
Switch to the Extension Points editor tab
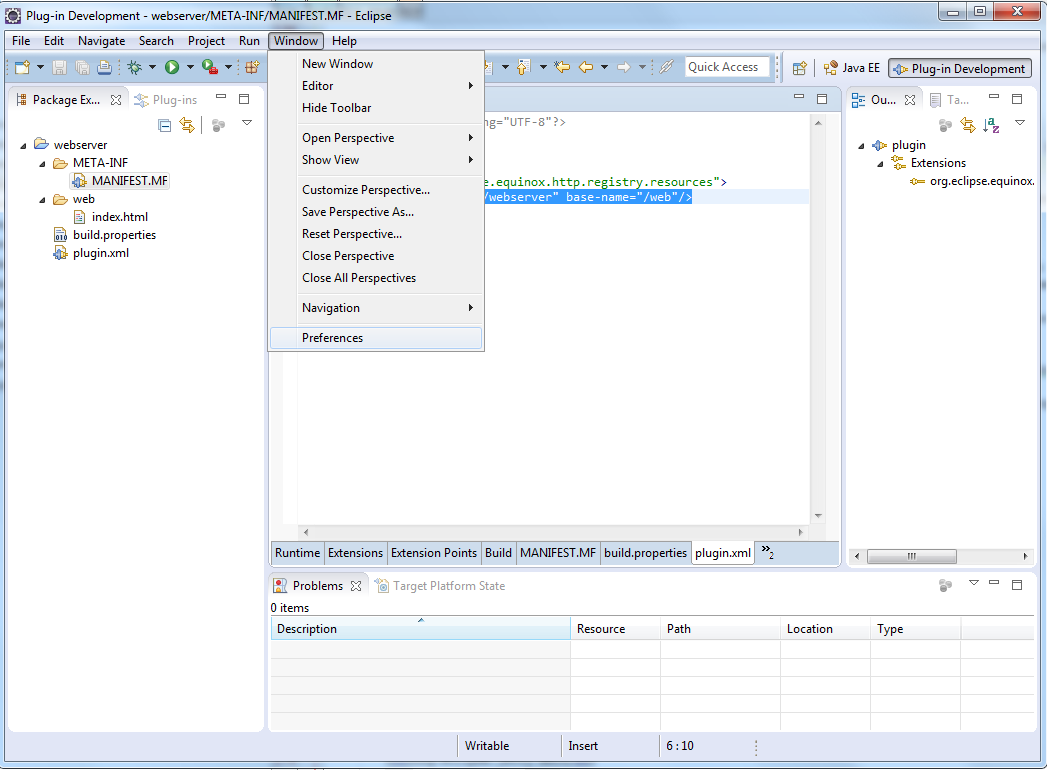click(x=434, y=553)
